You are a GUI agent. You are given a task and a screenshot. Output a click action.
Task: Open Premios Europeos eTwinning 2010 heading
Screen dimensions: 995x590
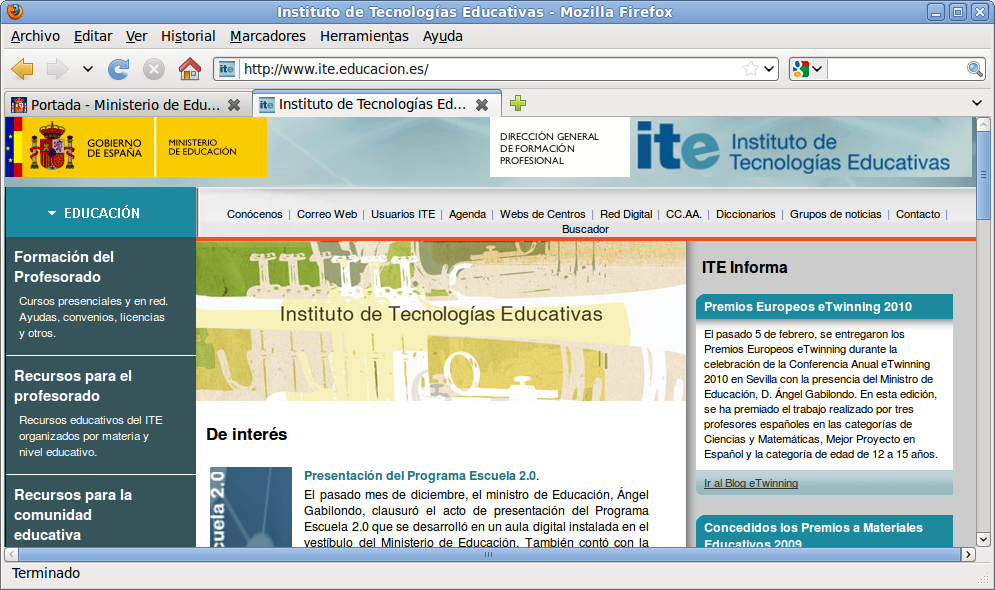coord(808,307)
